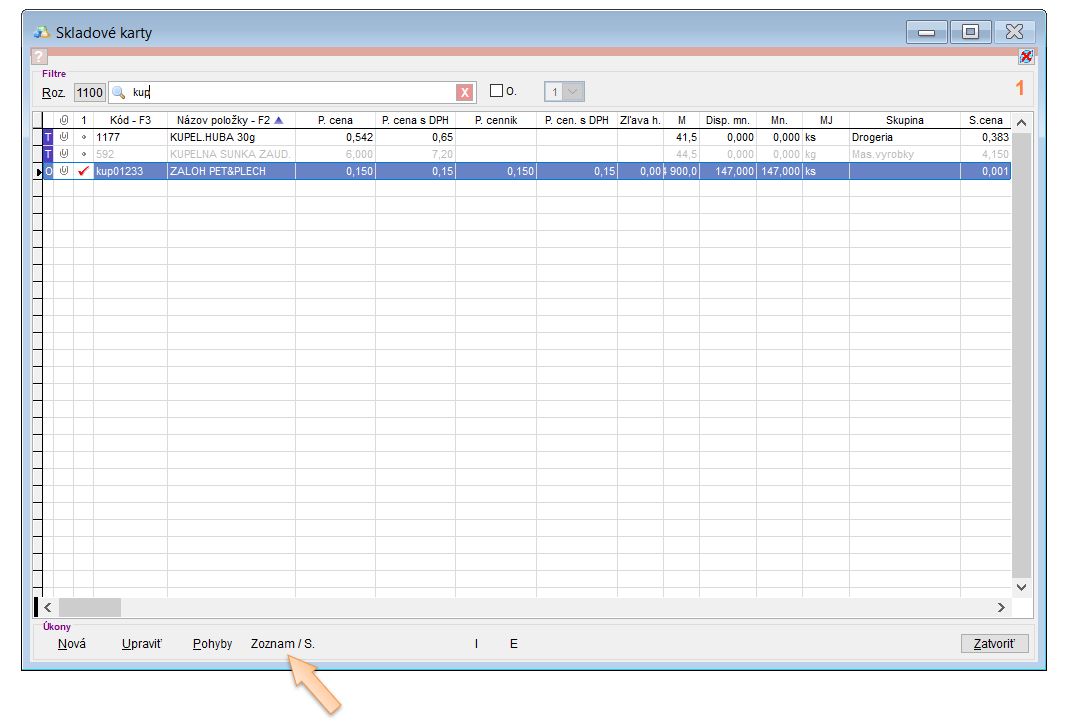Click paperclip icon in the 592 row

point(64,154)
